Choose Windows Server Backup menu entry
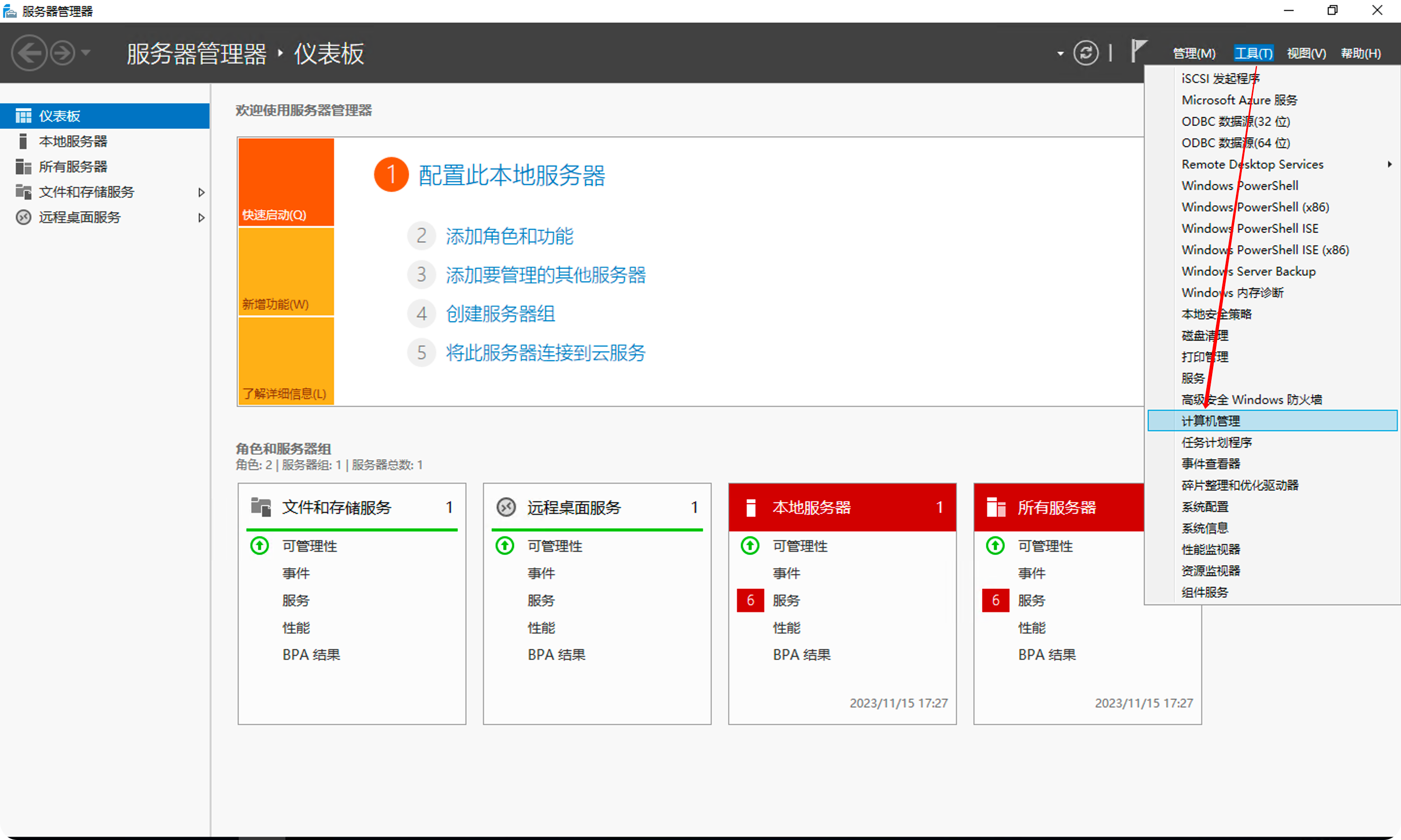 point(1272,271)
